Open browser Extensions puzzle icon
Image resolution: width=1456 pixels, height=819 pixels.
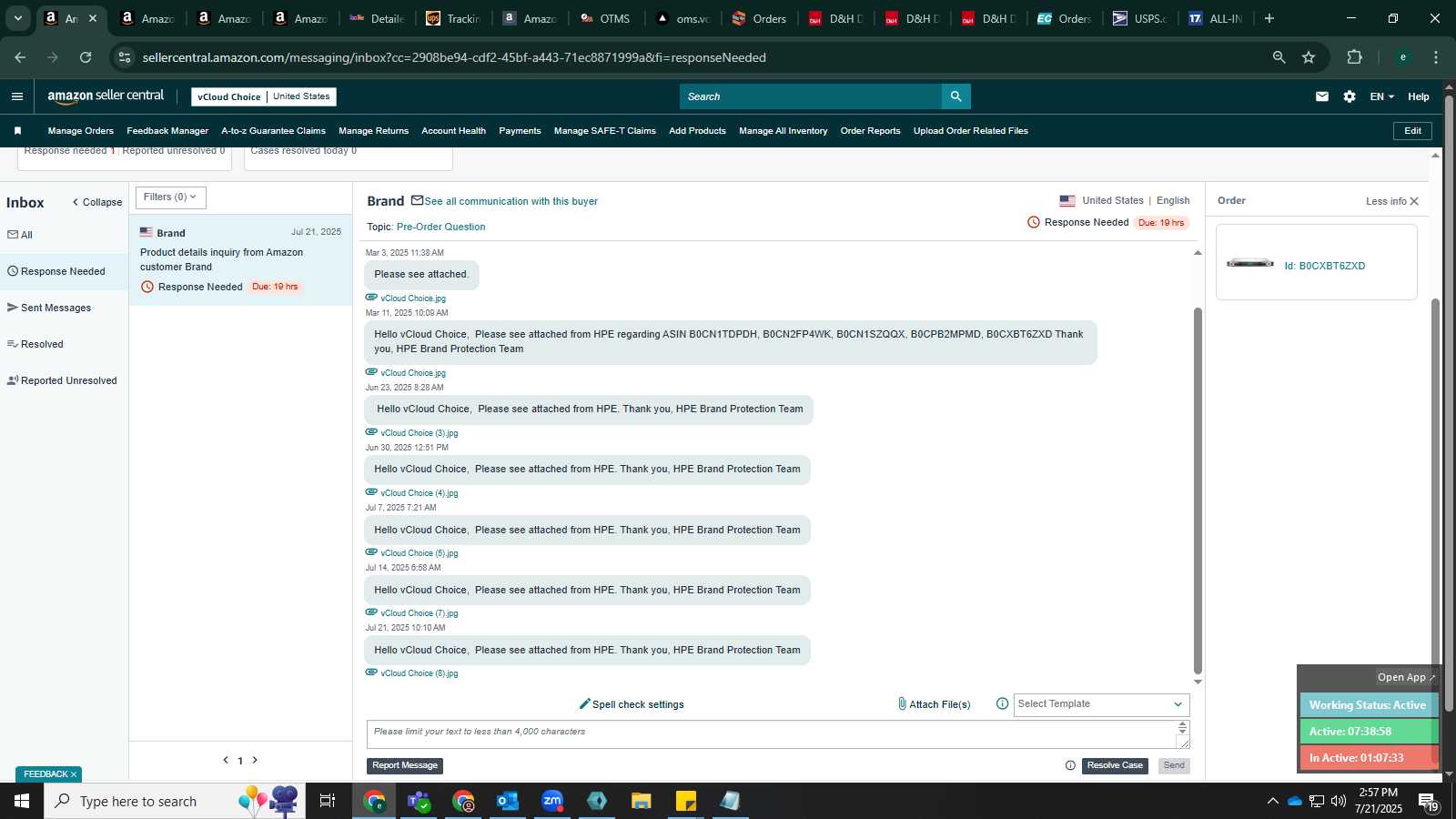tap(1354, 57)
